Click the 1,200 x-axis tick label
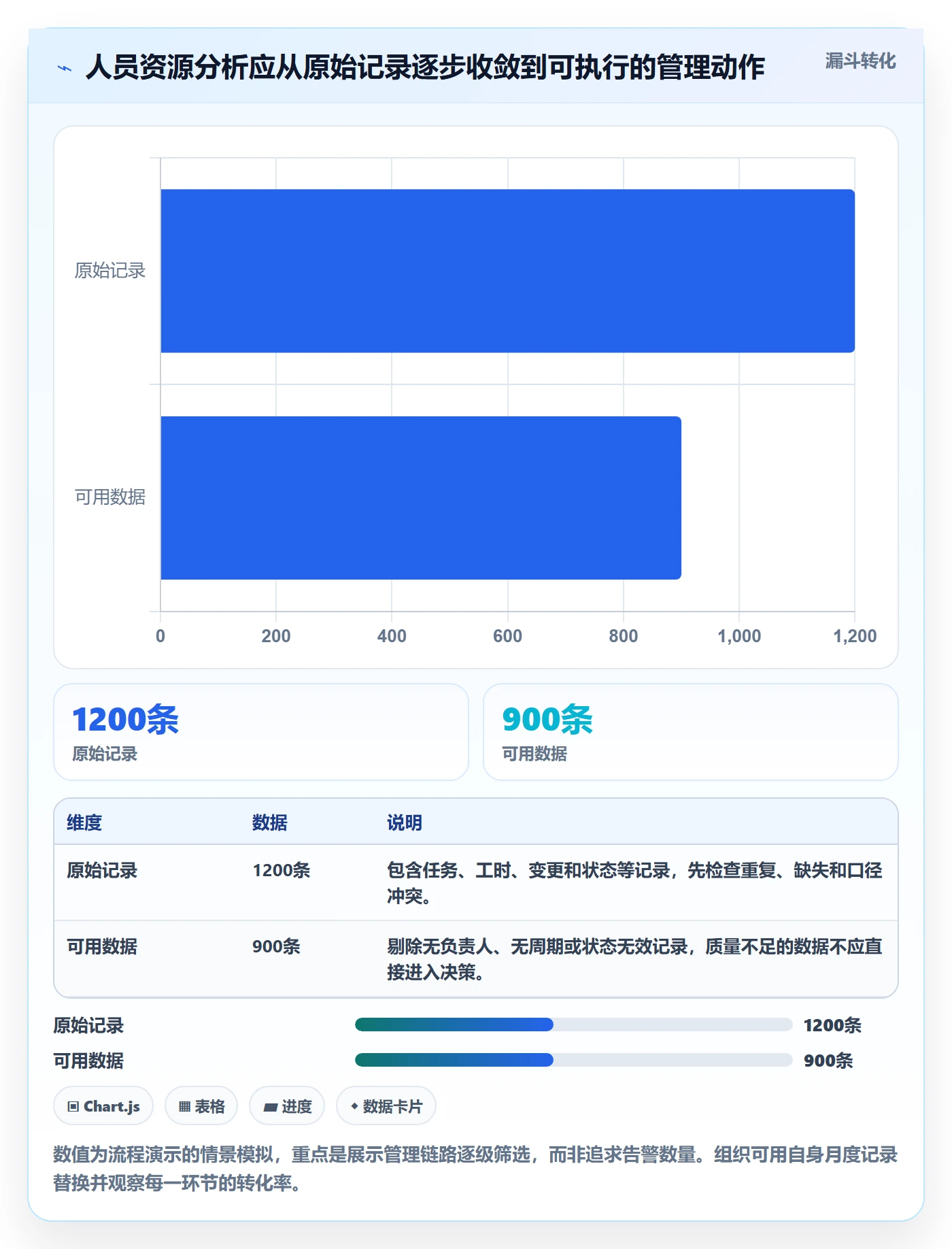 (855, 636)
